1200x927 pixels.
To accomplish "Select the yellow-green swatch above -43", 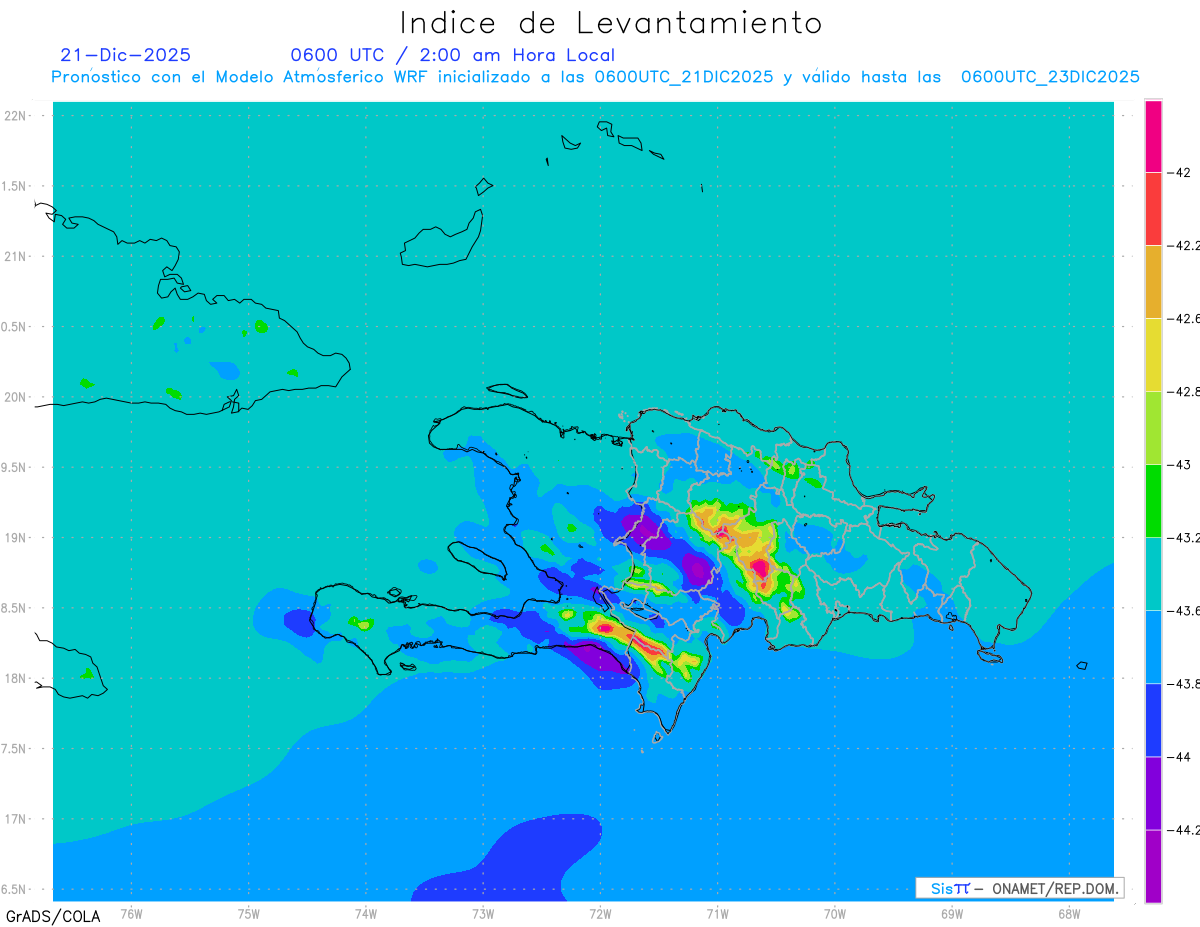I will coord(1153,428).
